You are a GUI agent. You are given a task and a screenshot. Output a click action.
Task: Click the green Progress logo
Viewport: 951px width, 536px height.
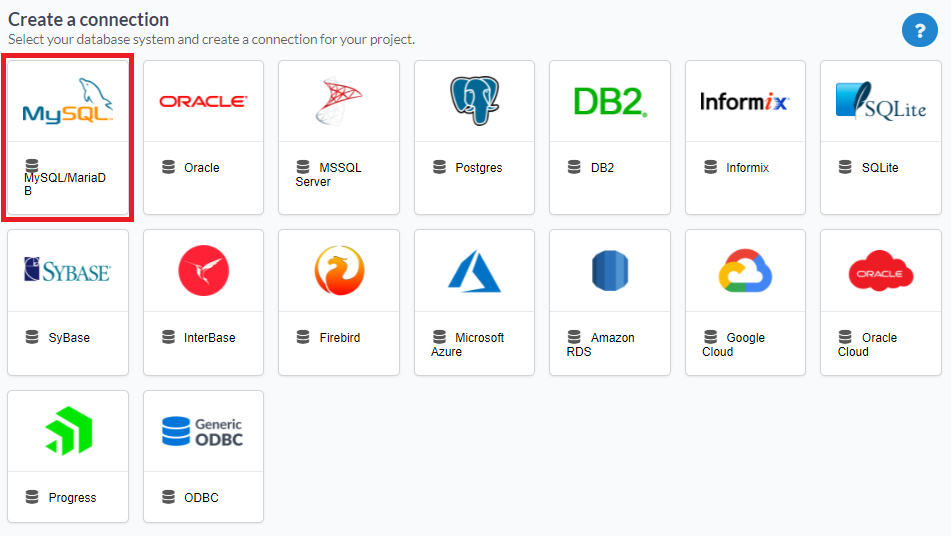tap(69, 430)
